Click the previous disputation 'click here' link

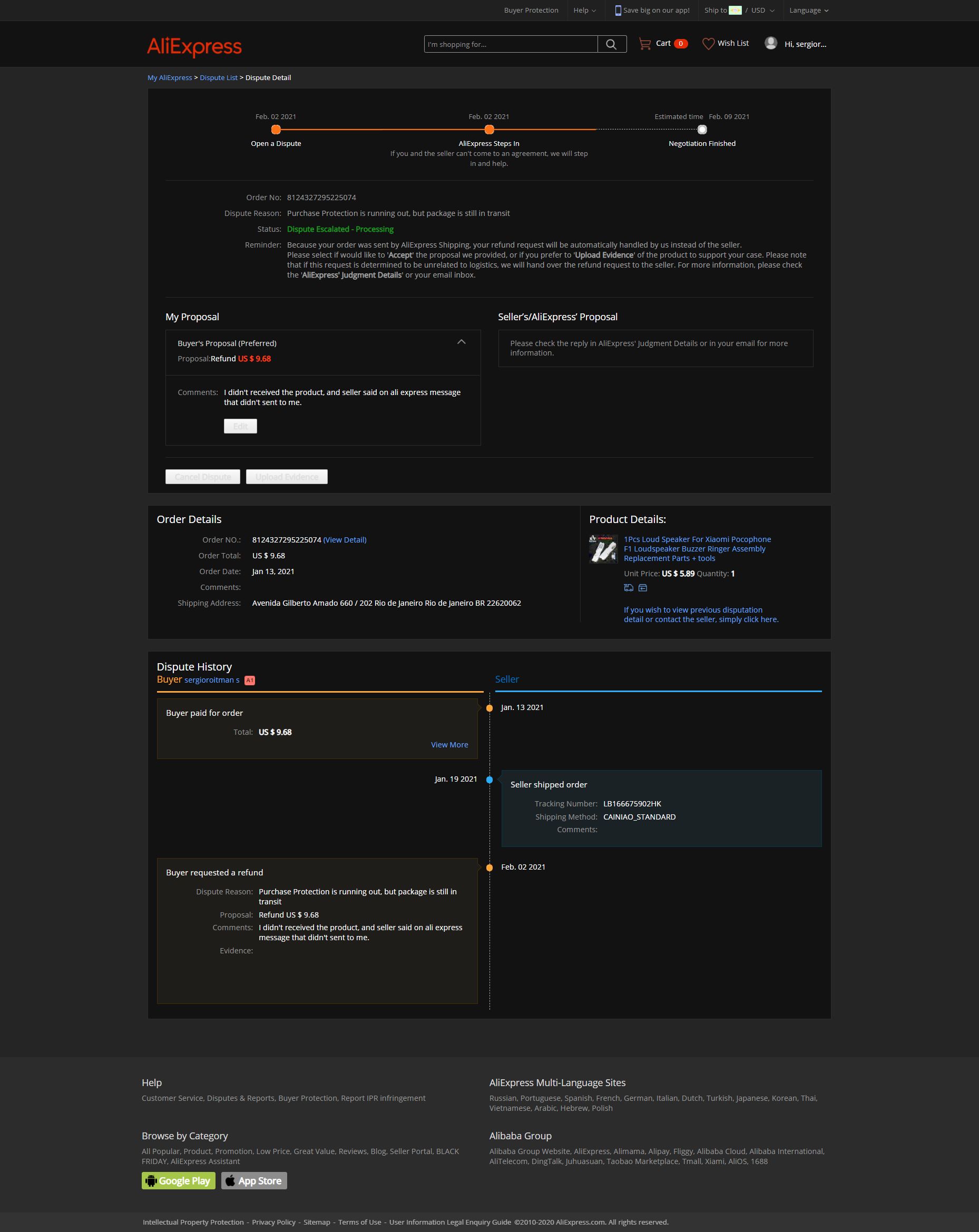pos(701,615)
